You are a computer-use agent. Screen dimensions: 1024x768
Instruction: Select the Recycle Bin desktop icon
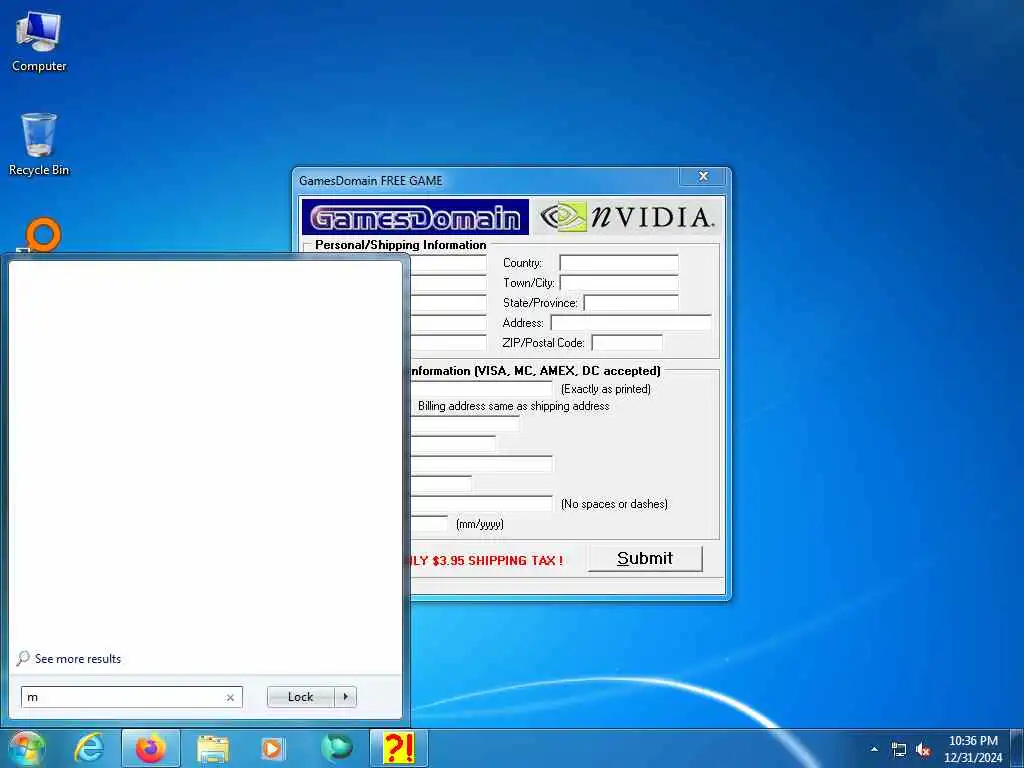coord(39,144)
